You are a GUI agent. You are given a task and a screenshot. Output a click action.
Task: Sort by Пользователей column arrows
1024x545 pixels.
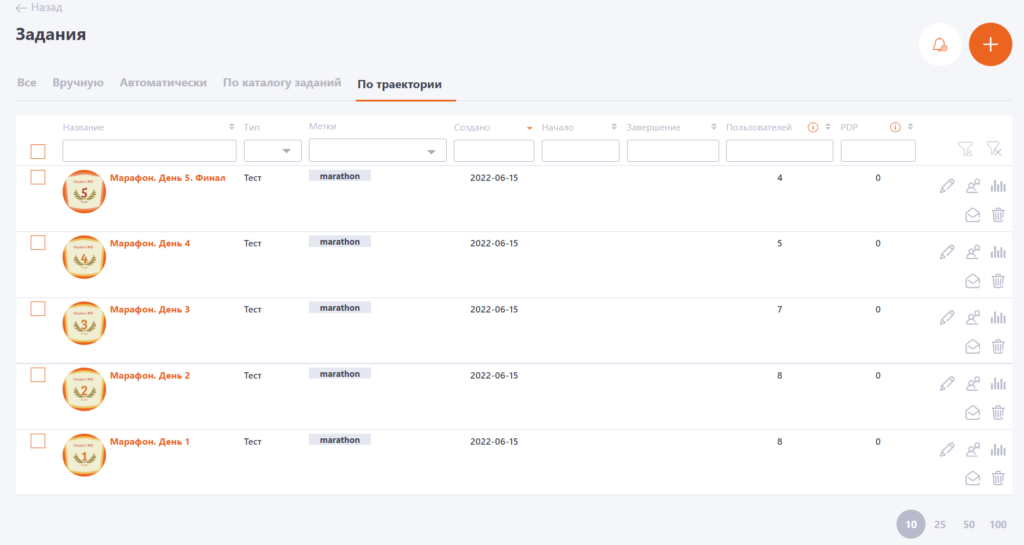[x=827, y=127]
